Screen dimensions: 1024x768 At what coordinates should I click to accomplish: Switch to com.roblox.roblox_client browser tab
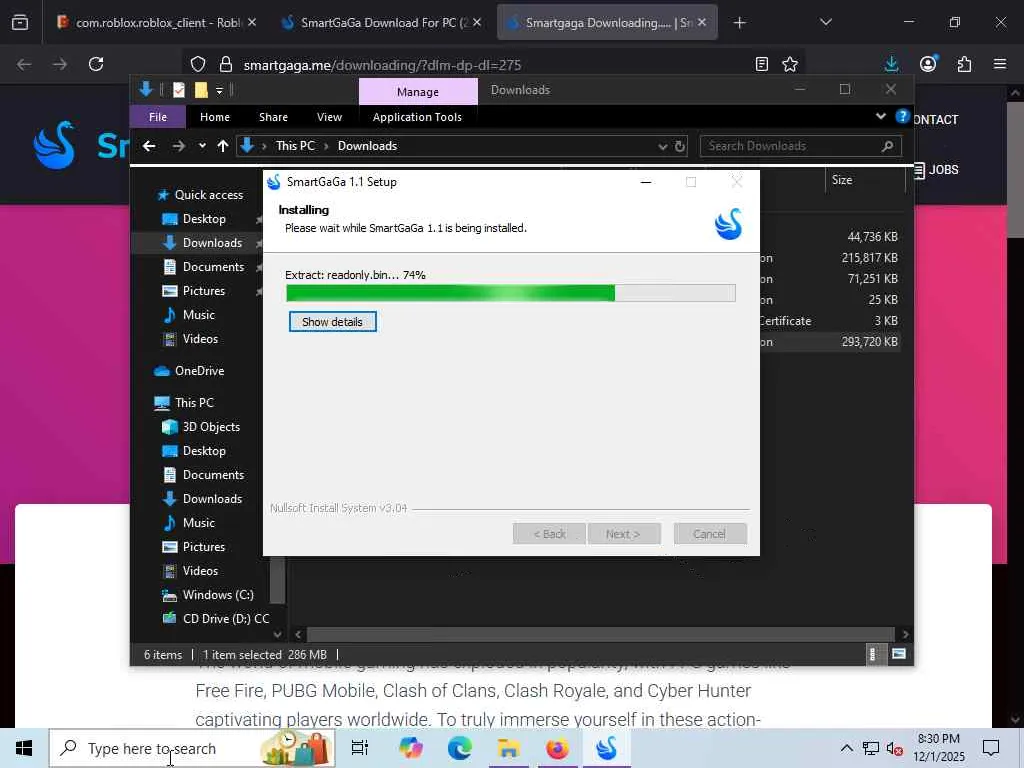[x=157, y=23]
